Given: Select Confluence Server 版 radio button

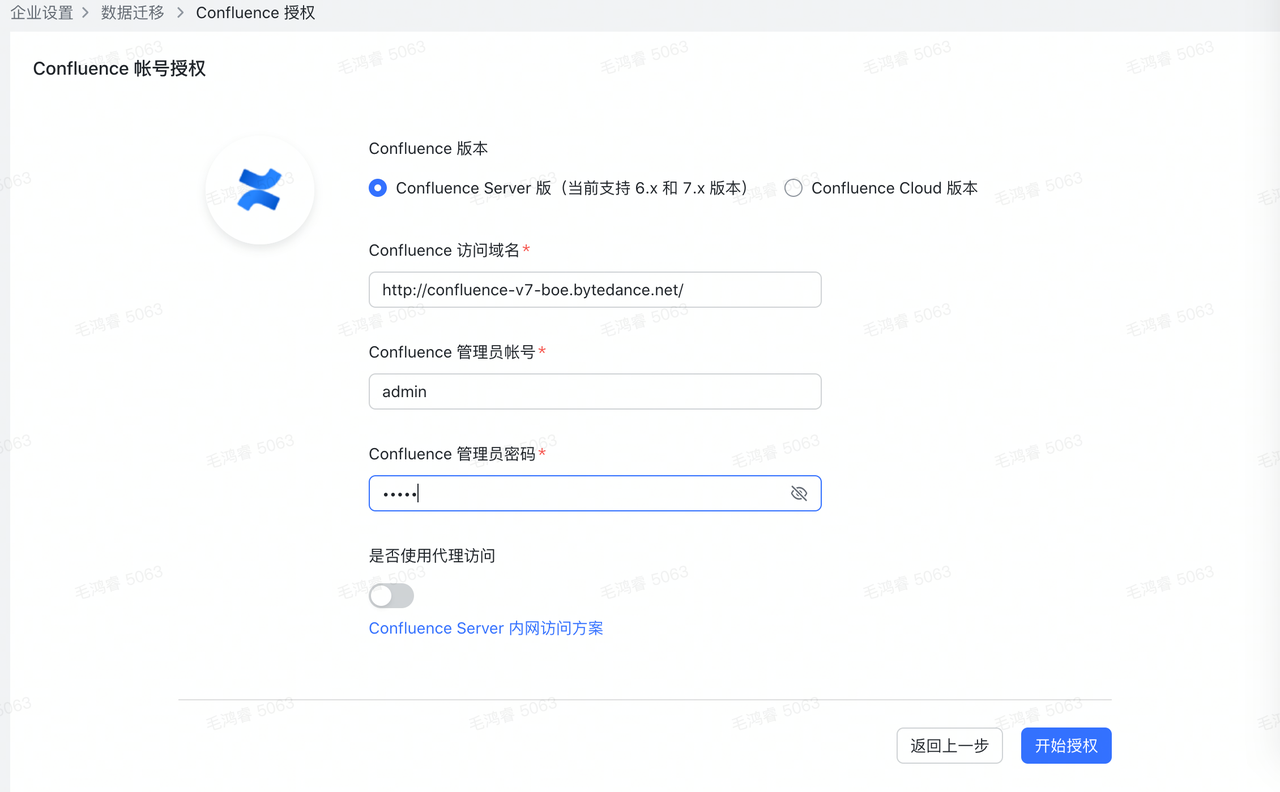Looking at the screenshot, I should pyautogui.click(x=378, y=188).
